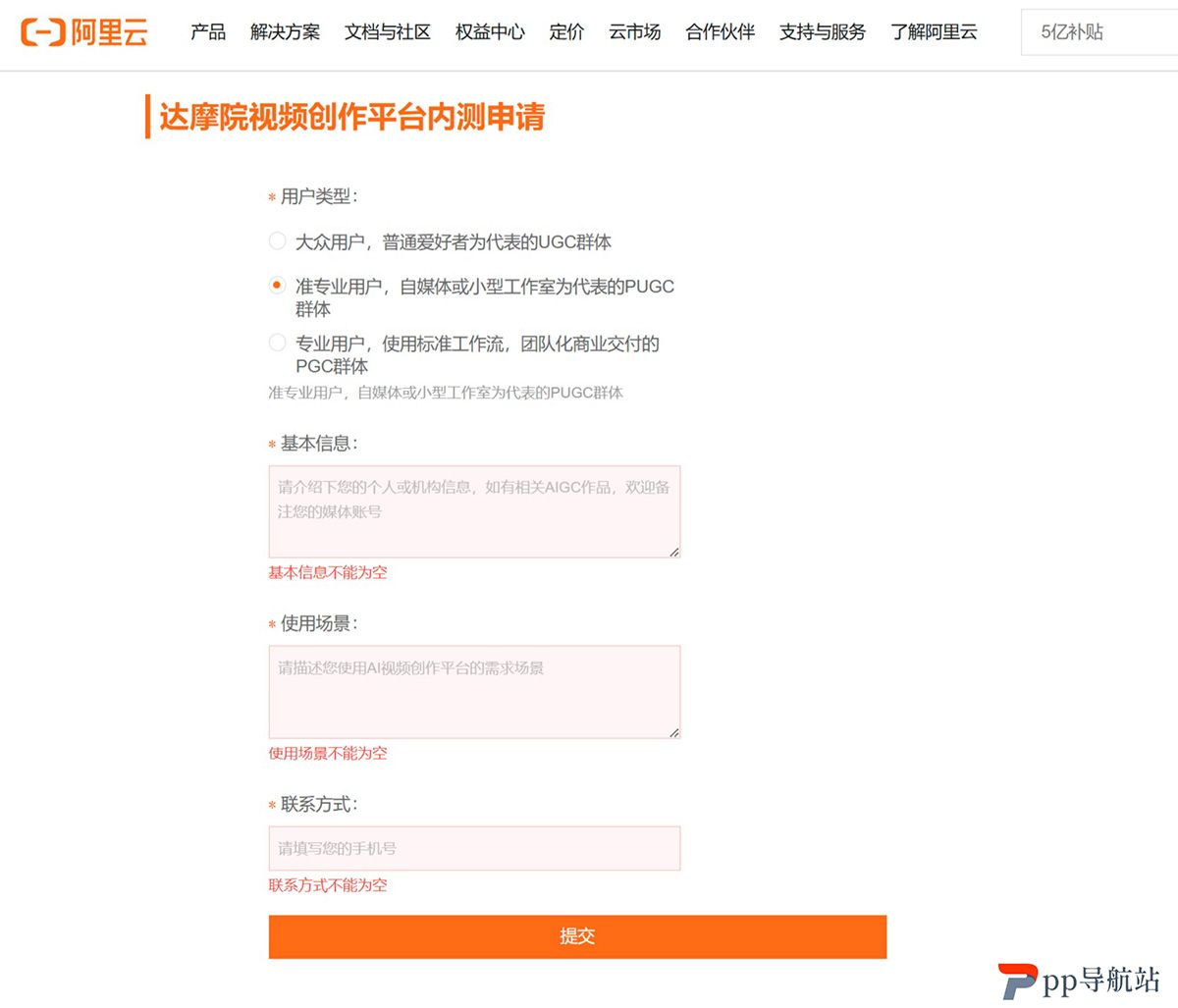
Task: Click the 5亿补贴 search box
Action: click(1099, 32)
